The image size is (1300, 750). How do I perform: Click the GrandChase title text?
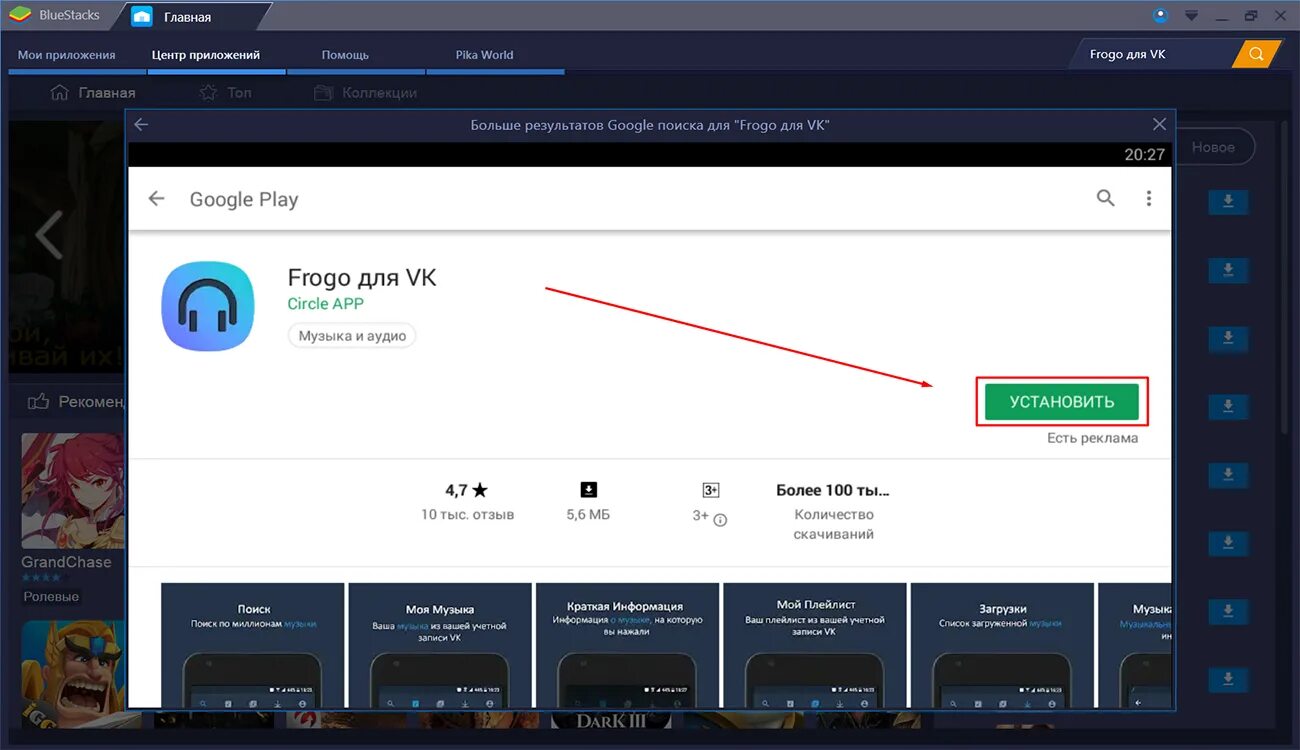pos(66,562)
